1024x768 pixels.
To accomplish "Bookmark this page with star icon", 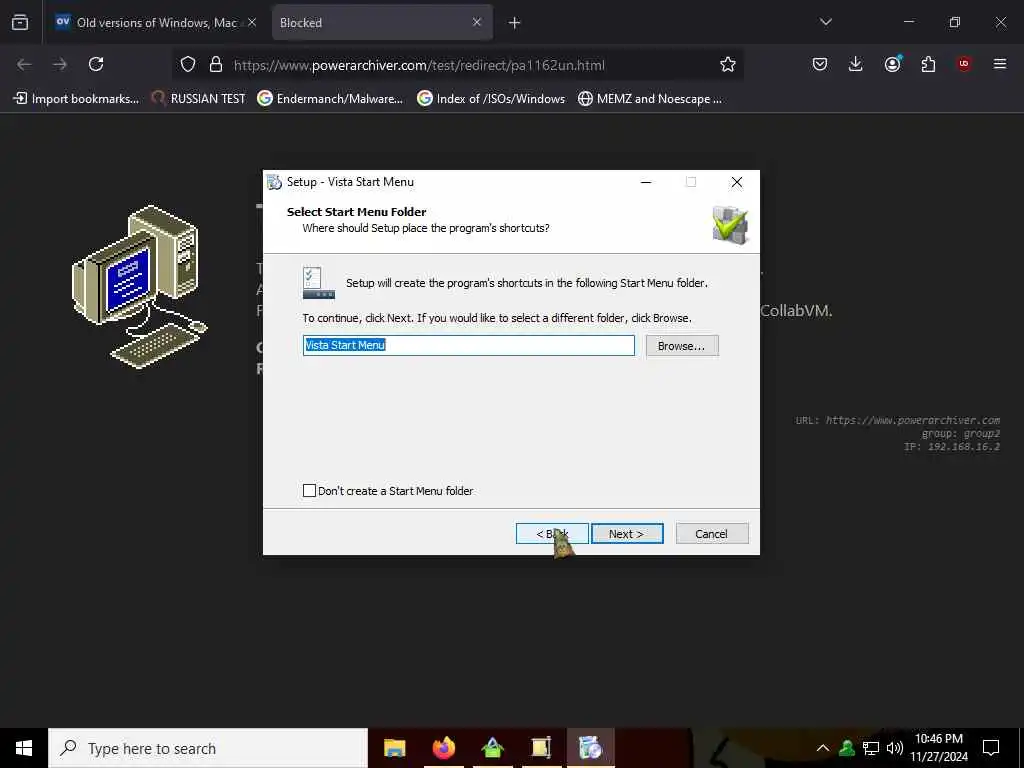I will click(x=728, y=64).
